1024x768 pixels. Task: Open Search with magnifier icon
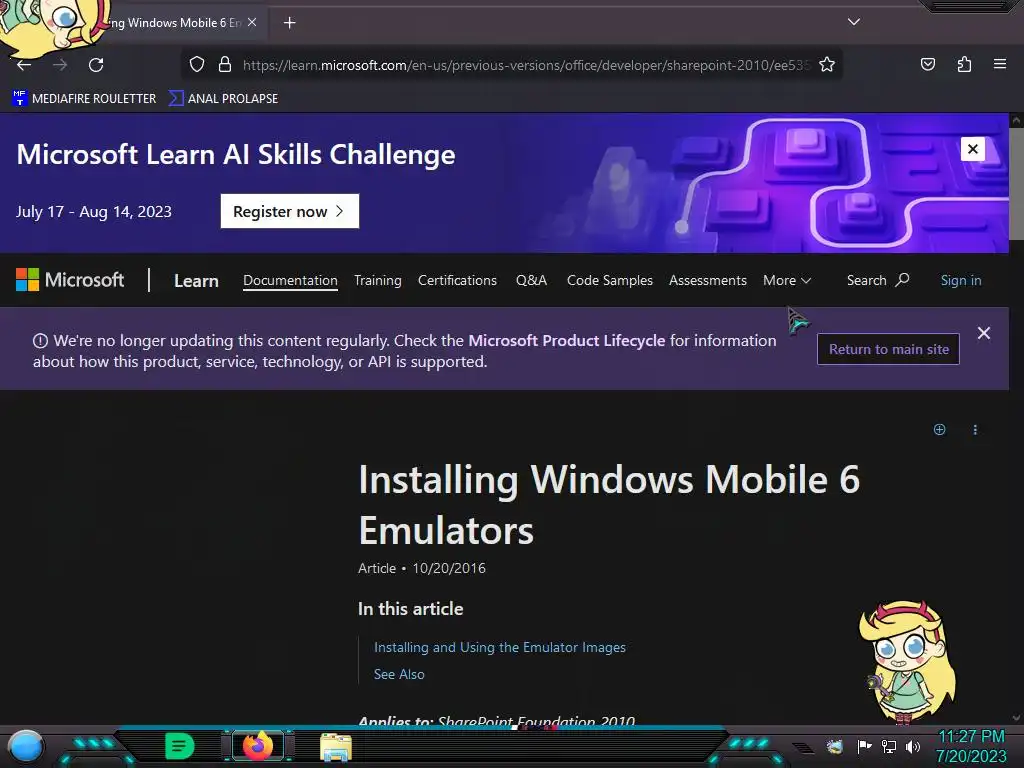[x=878, y=280]
